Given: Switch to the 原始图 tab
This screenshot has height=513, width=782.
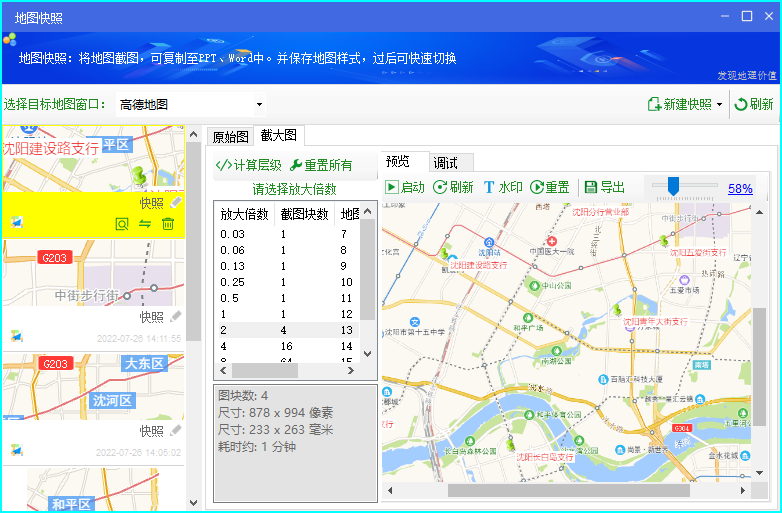Looking at the screenshot, I should tap(230, 137).
